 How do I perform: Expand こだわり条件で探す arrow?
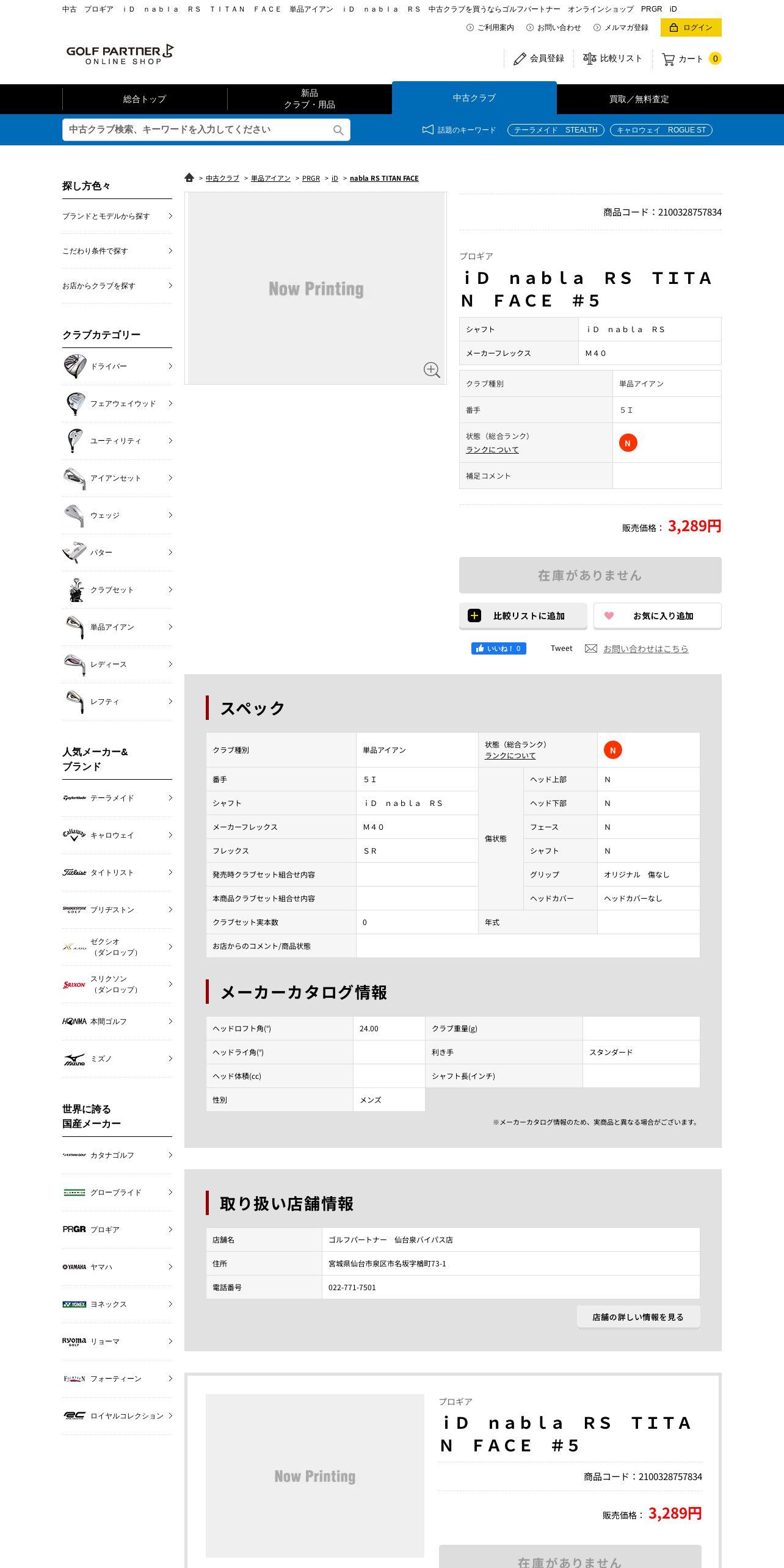170,251
